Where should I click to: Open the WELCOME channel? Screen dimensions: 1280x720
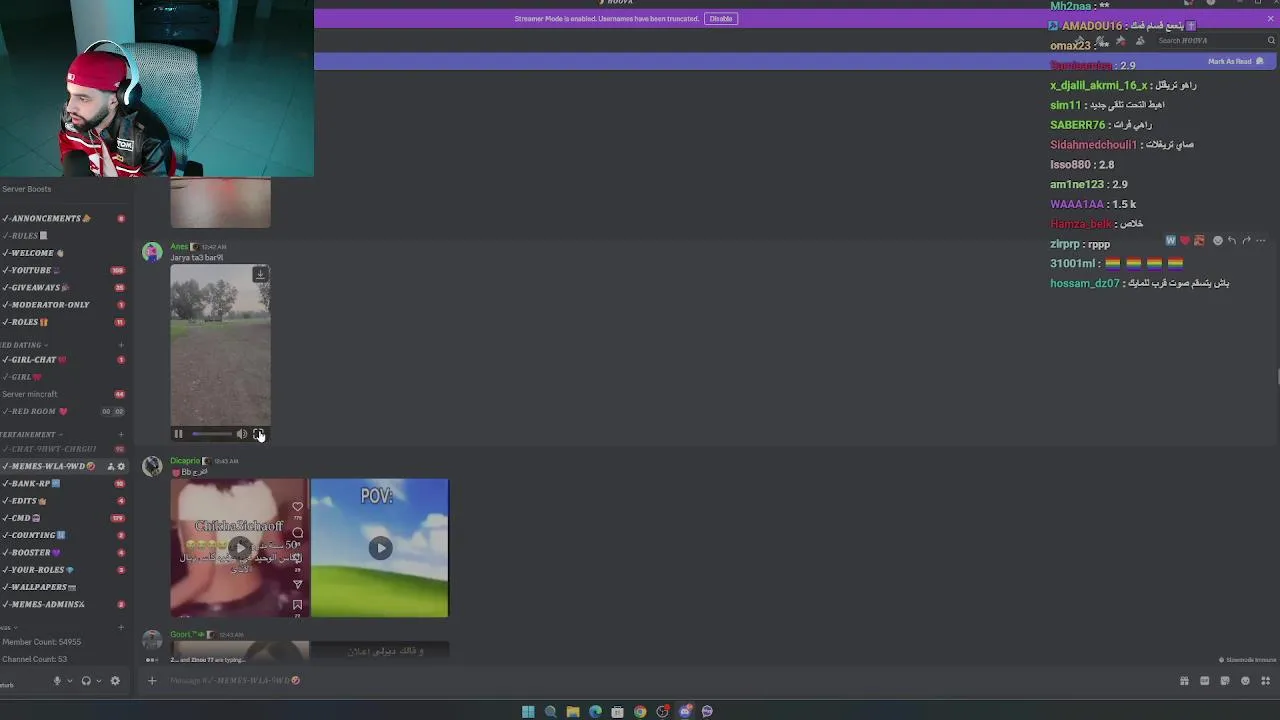pos(62,253)
